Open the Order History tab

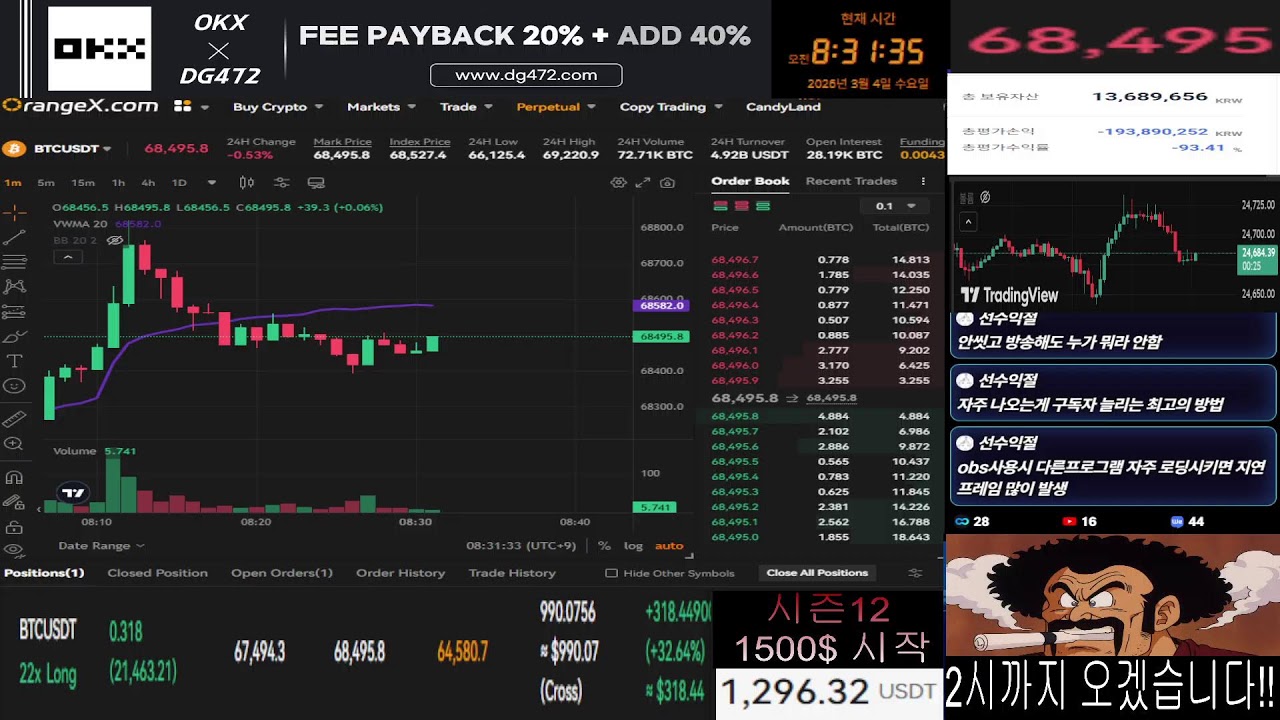(400, 573)
